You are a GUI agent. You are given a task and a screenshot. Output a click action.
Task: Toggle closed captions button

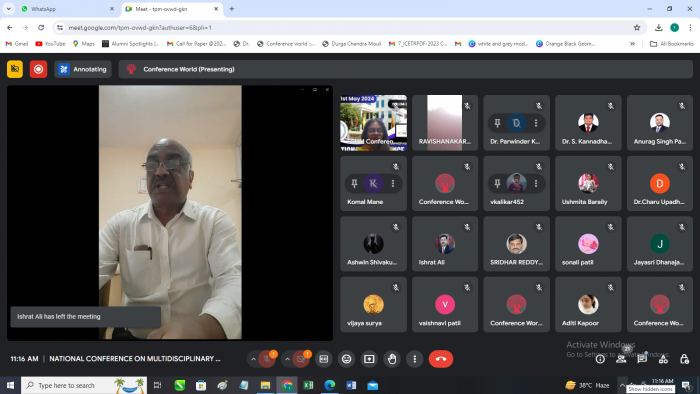coord(324,359)
